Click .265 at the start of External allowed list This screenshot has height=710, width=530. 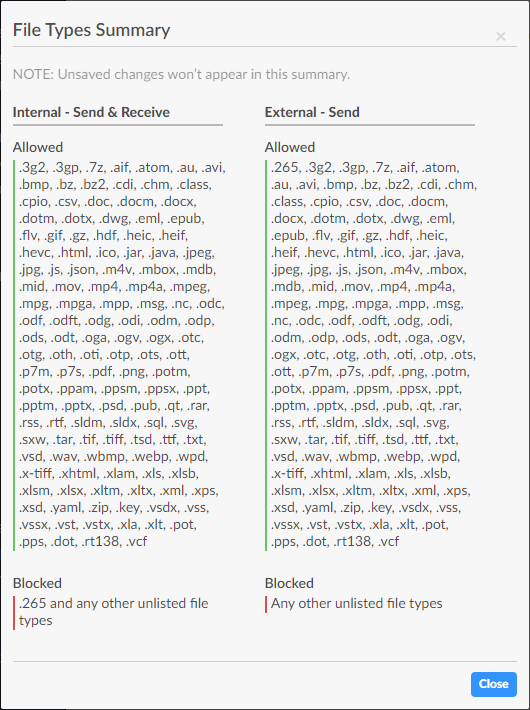[x=284, y=168]
